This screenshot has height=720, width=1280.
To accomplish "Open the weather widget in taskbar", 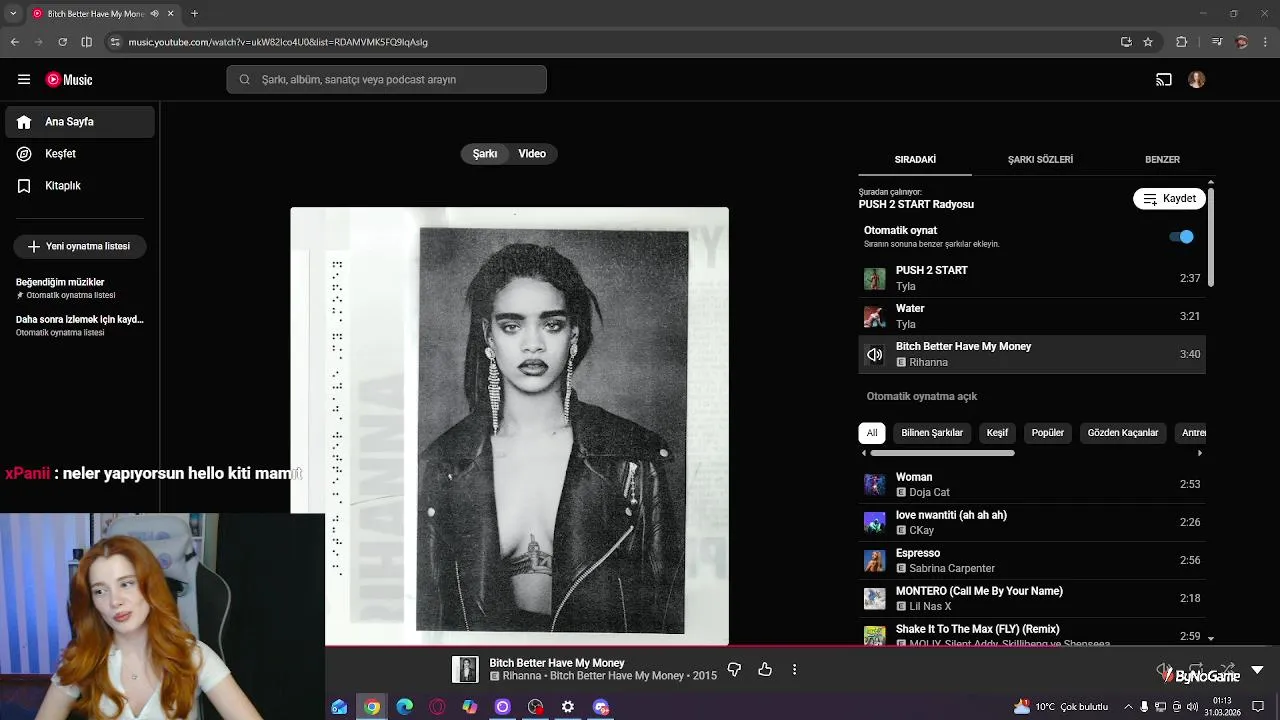I will [x=1061, y=707].
